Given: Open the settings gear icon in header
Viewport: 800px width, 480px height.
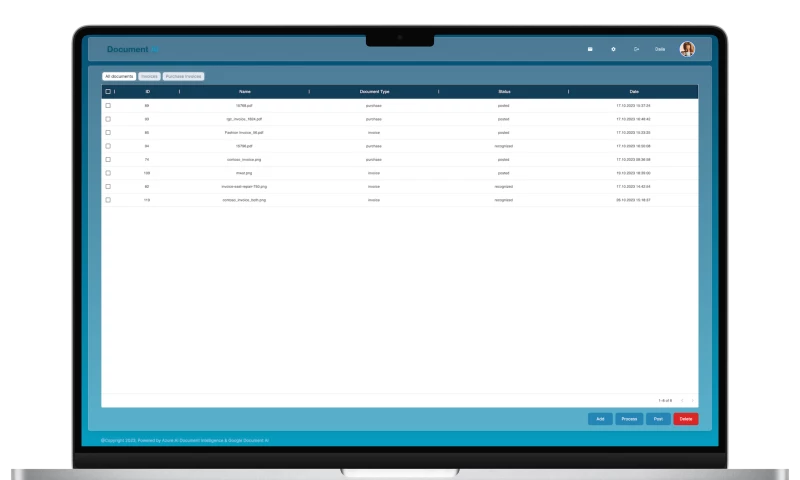Looking at the screenshot, I should (613, 49).
